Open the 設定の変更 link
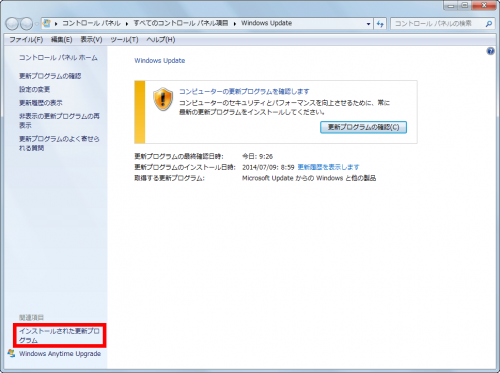This screenshot has height=373, width=500. point(34,89)
